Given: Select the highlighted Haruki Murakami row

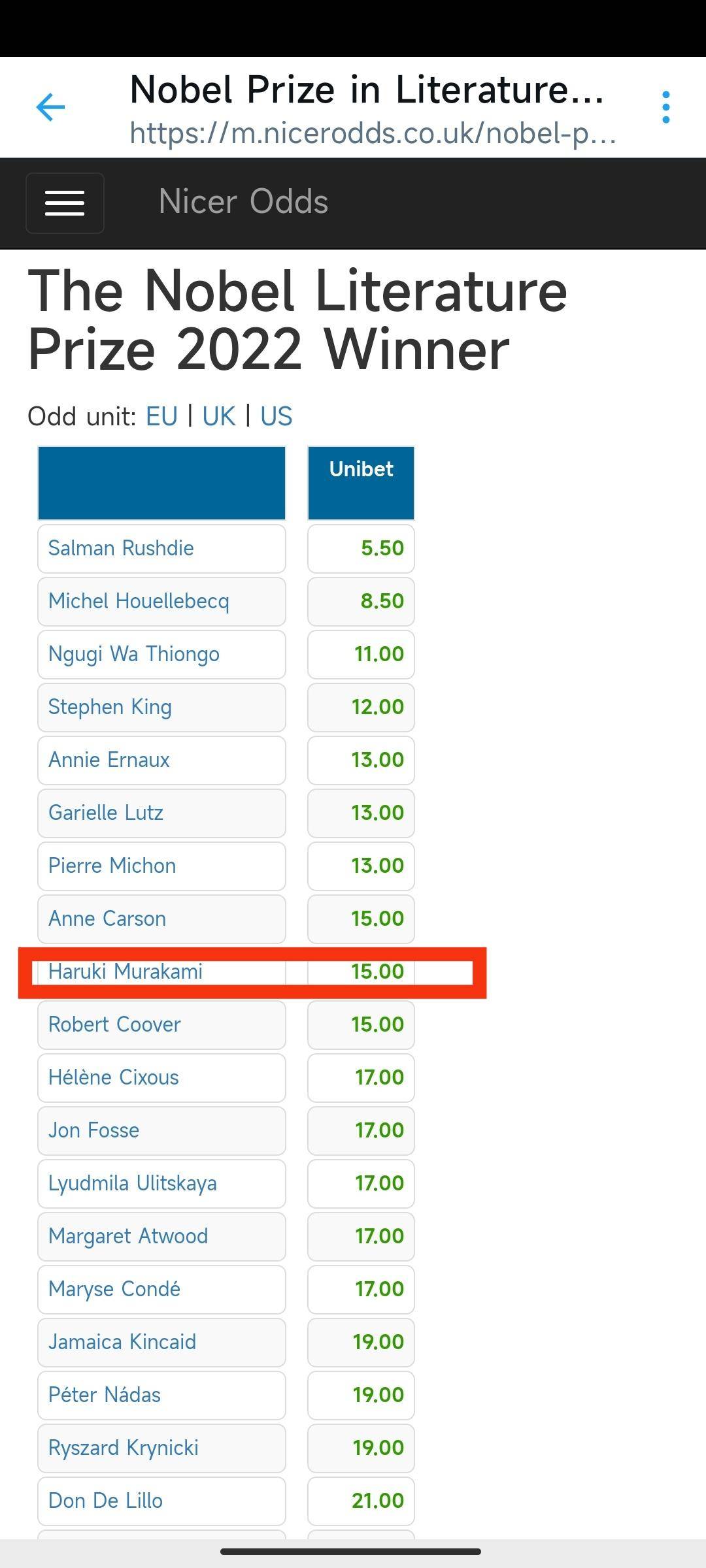Looking at the screenshot, I should tap(126, 972).
